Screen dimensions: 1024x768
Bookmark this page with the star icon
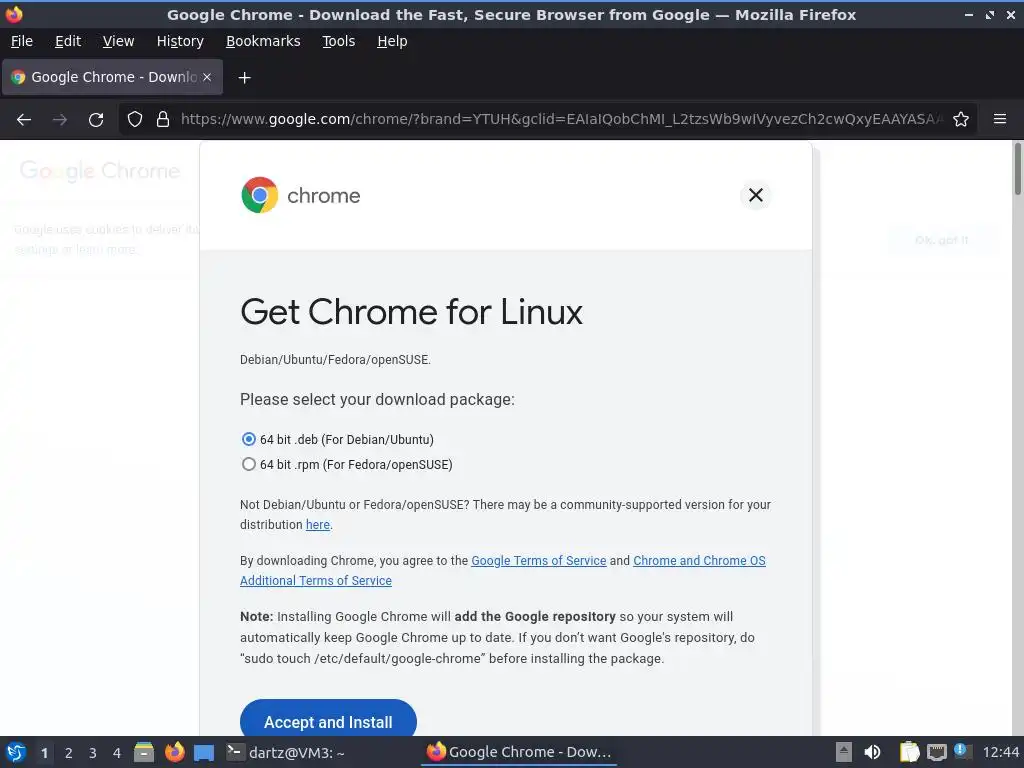[961, 120]
